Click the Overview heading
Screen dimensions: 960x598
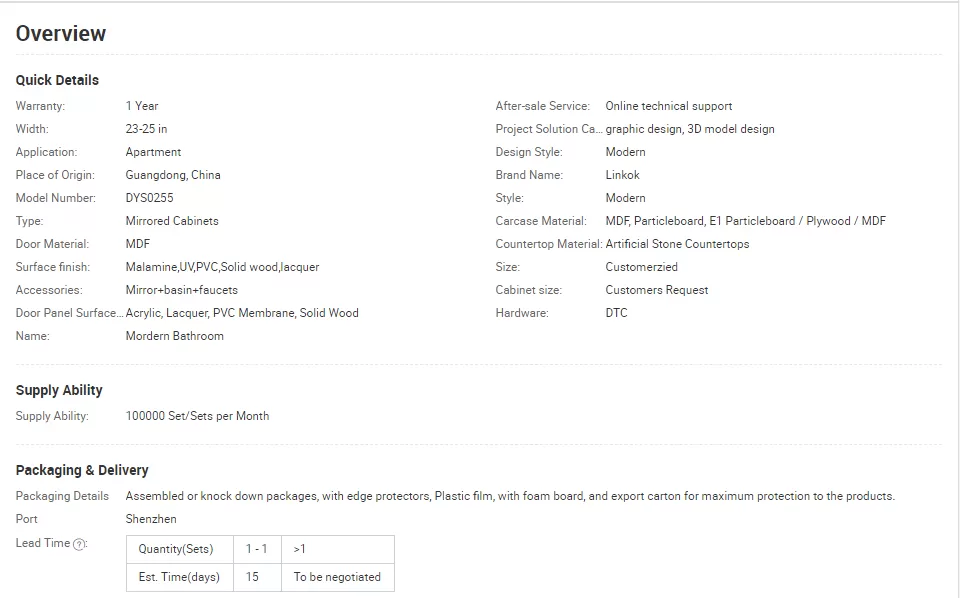click(x=61, y=34)
